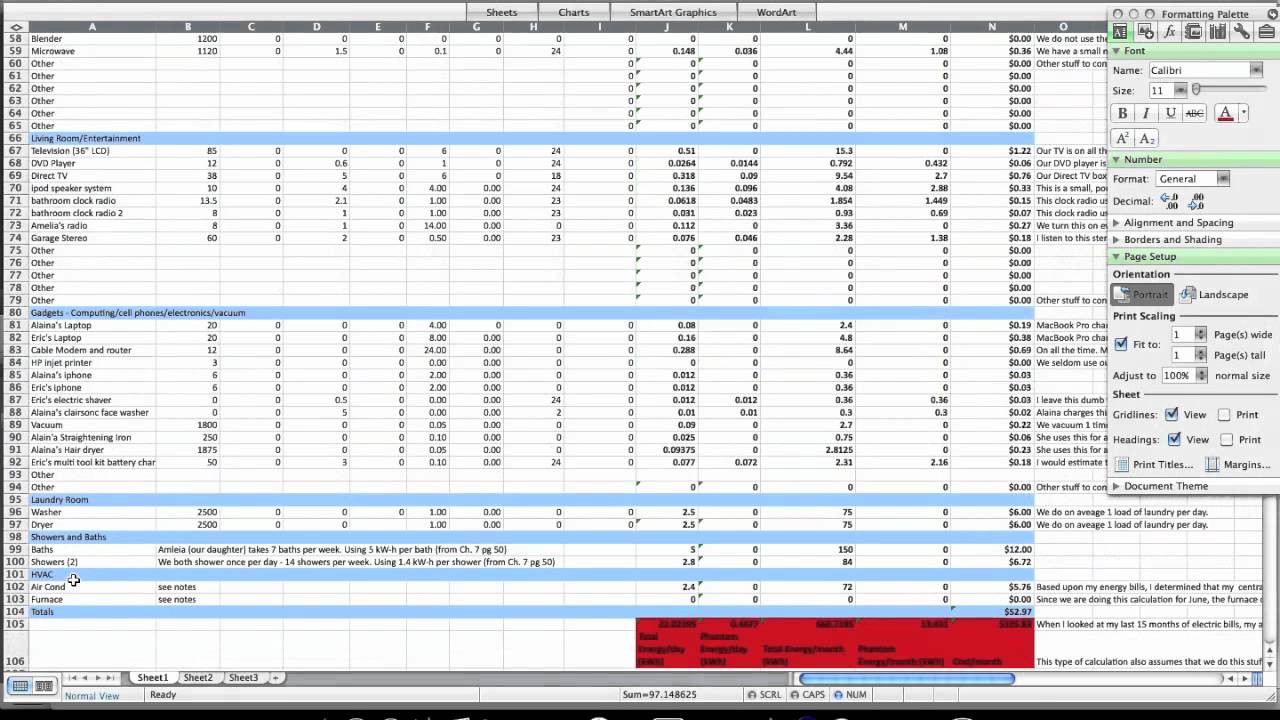Image resolution: width=1280 pixels, height=720 pixels.
Task: Collapse the Font section
Action: click(1117, 51)
